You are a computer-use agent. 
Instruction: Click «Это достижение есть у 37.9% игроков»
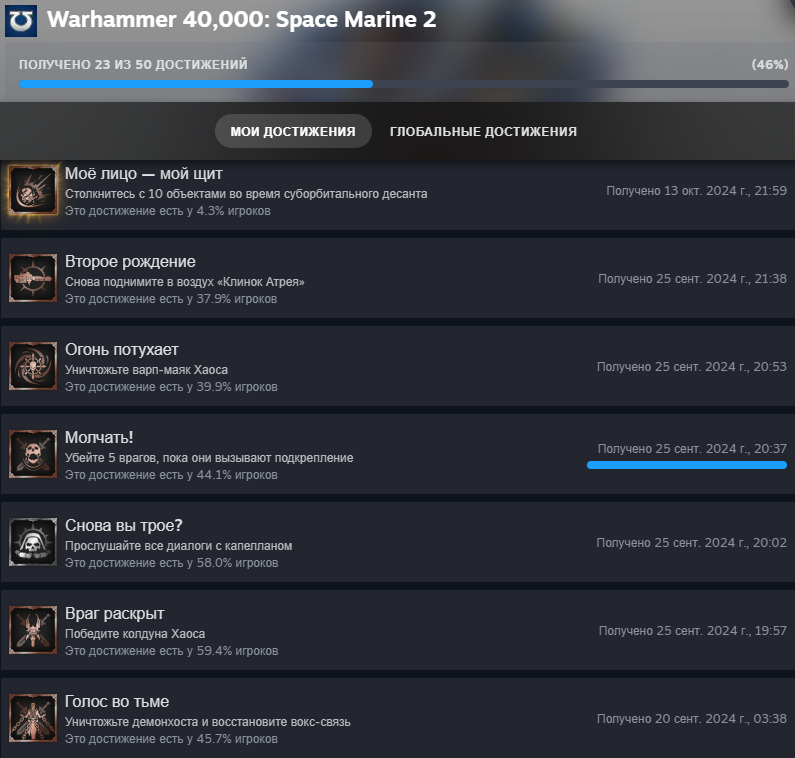(171, 299)
